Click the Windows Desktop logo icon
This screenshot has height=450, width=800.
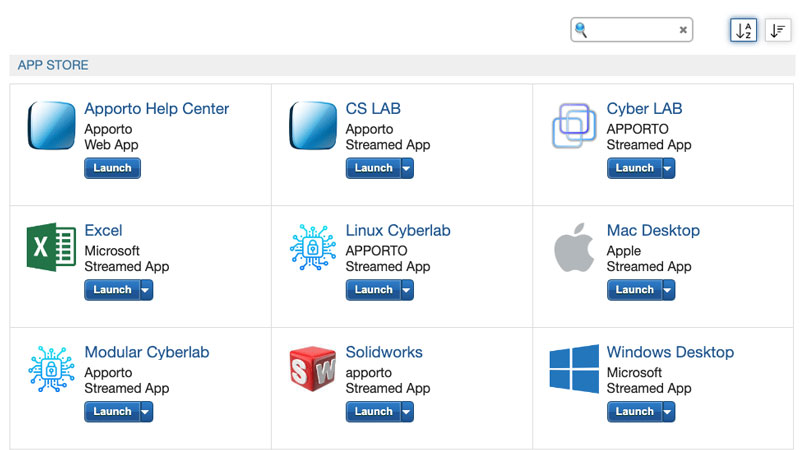point(574,369)
